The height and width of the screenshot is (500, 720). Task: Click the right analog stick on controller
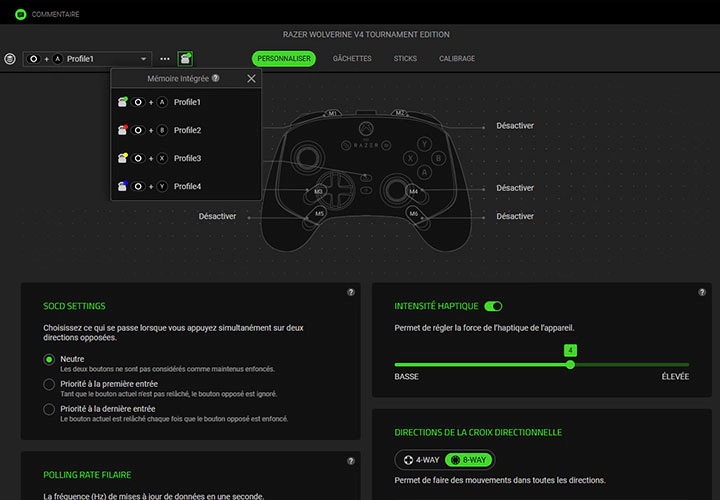[x=395, y=190]
